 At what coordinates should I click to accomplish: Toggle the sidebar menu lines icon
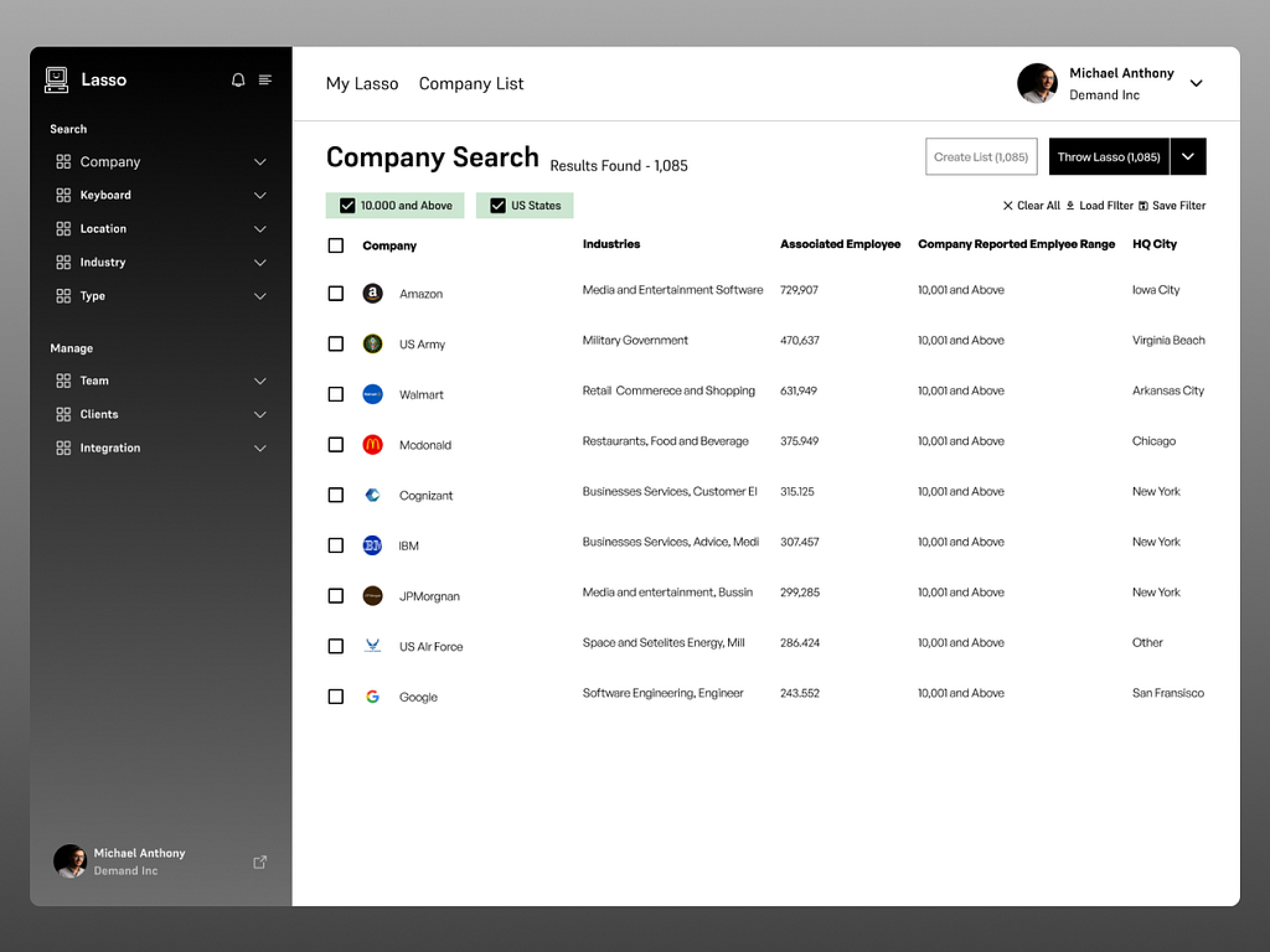click(x=265, y=79)
